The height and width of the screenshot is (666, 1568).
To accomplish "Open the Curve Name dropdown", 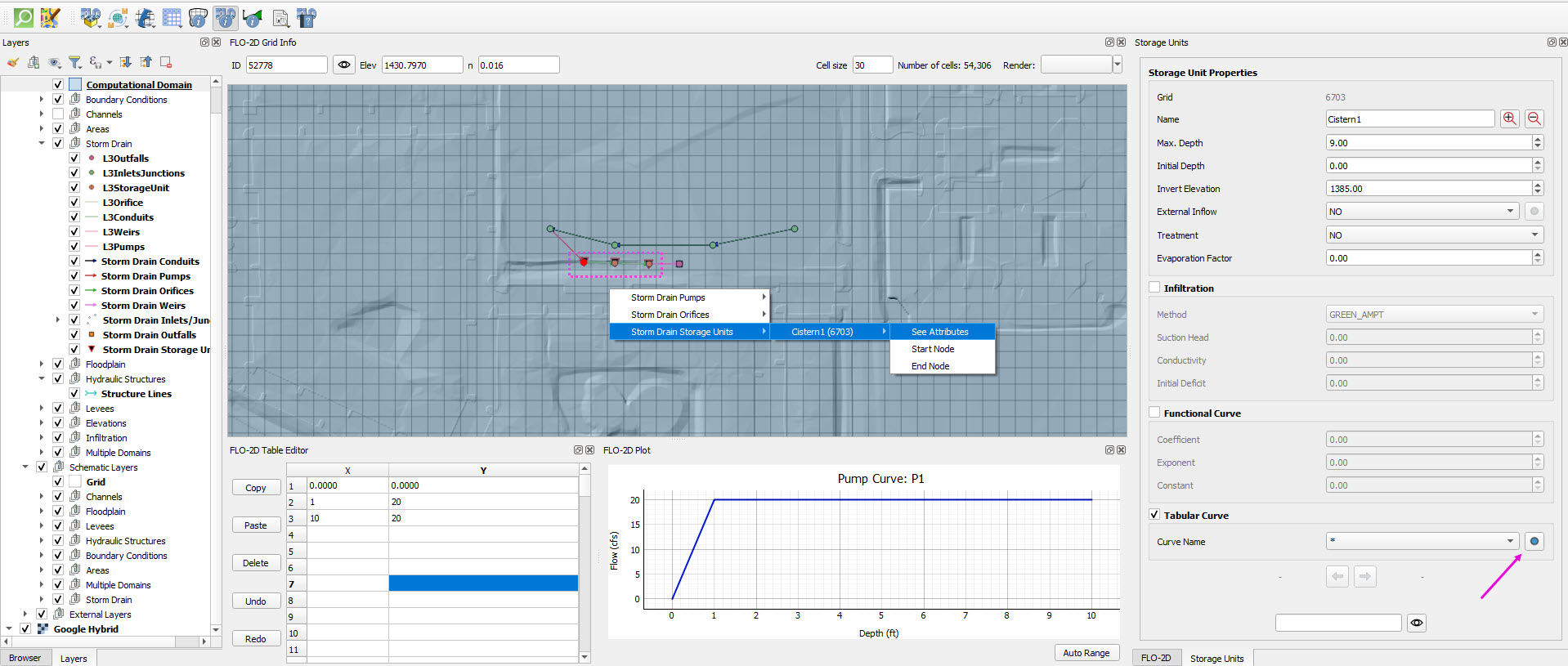I will 1422,542.
